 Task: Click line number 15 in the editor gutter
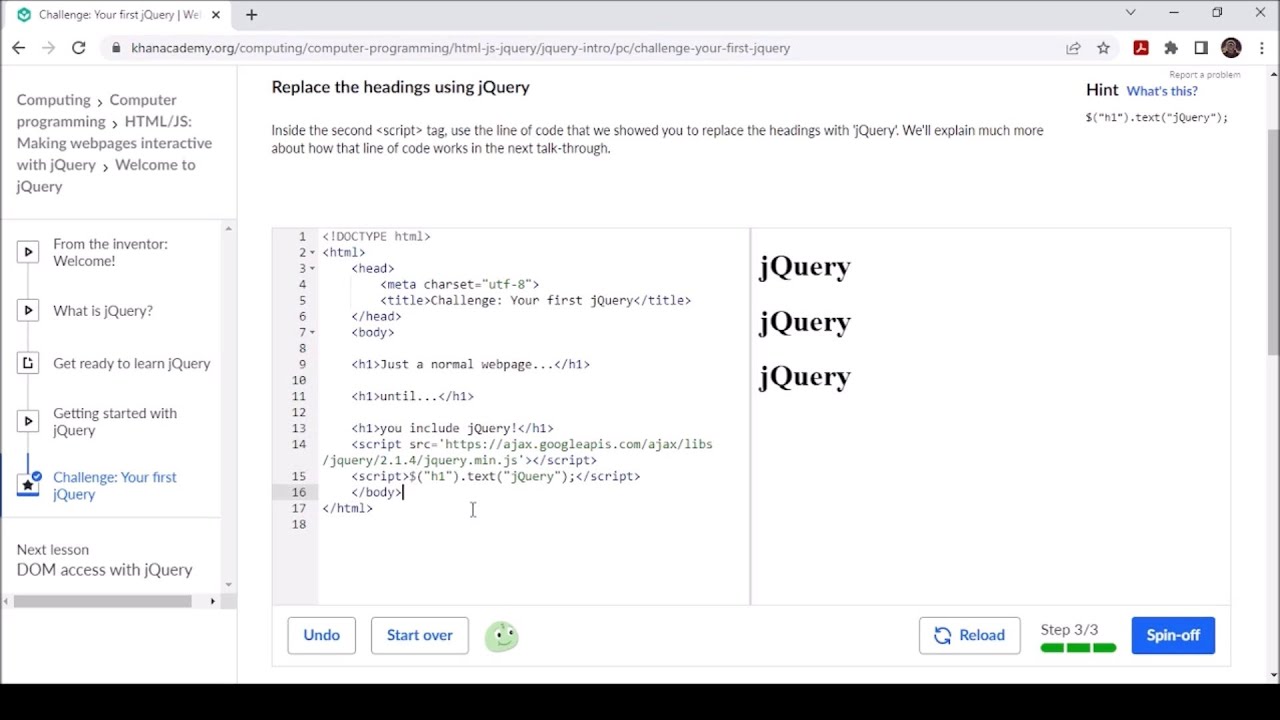tap(299, 476)
